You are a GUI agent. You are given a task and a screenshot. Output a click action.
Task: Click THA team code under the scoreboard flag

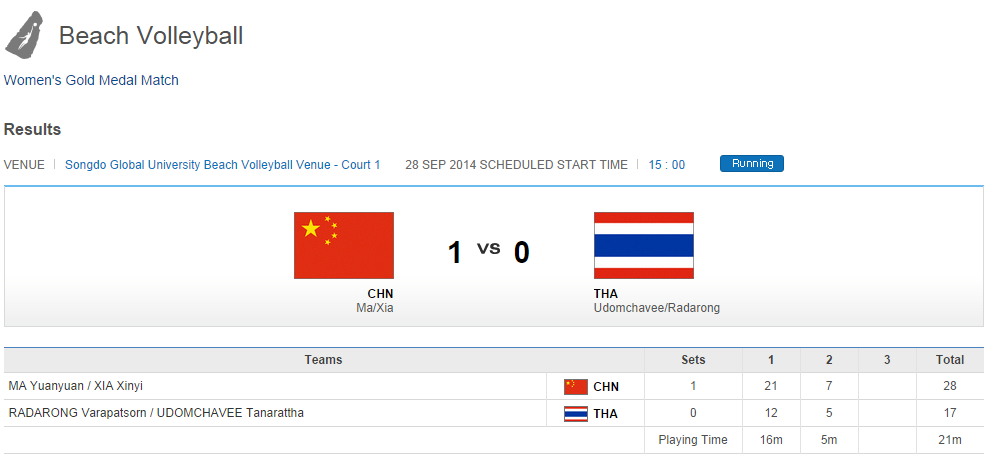point(606,294)
